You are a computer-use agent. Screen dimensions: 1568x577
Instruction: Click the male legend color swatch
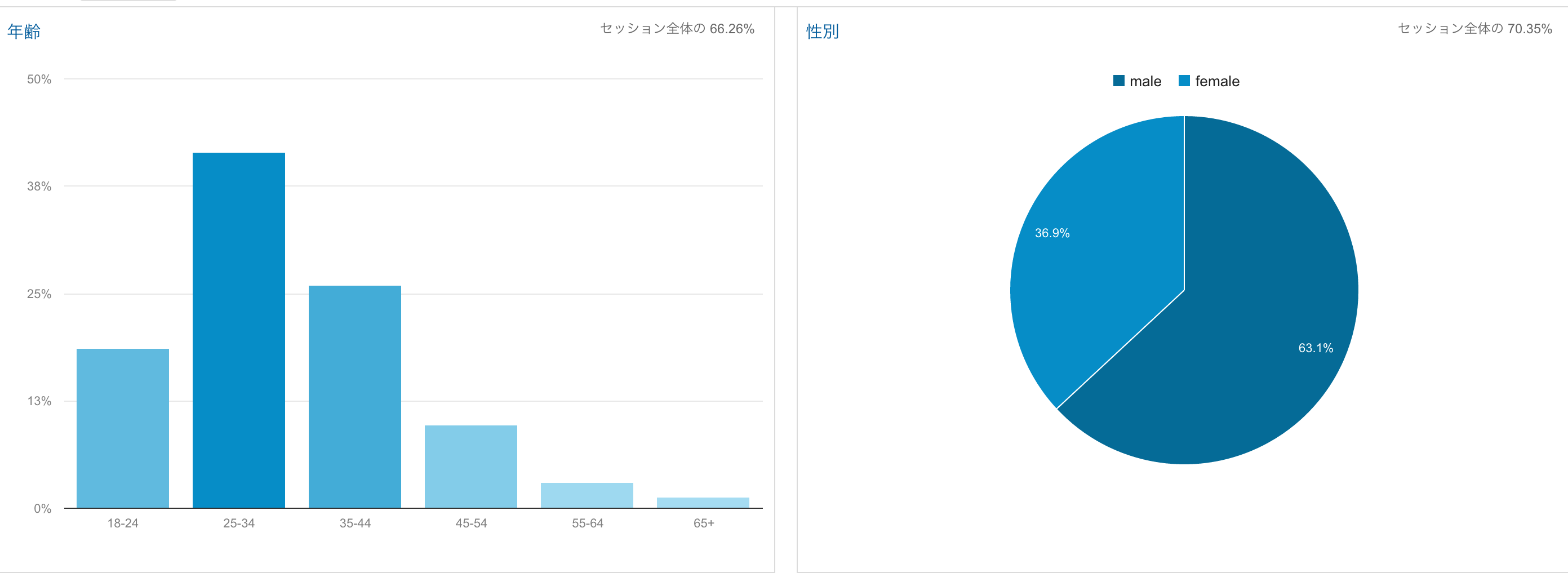(x=1119, y=81)
